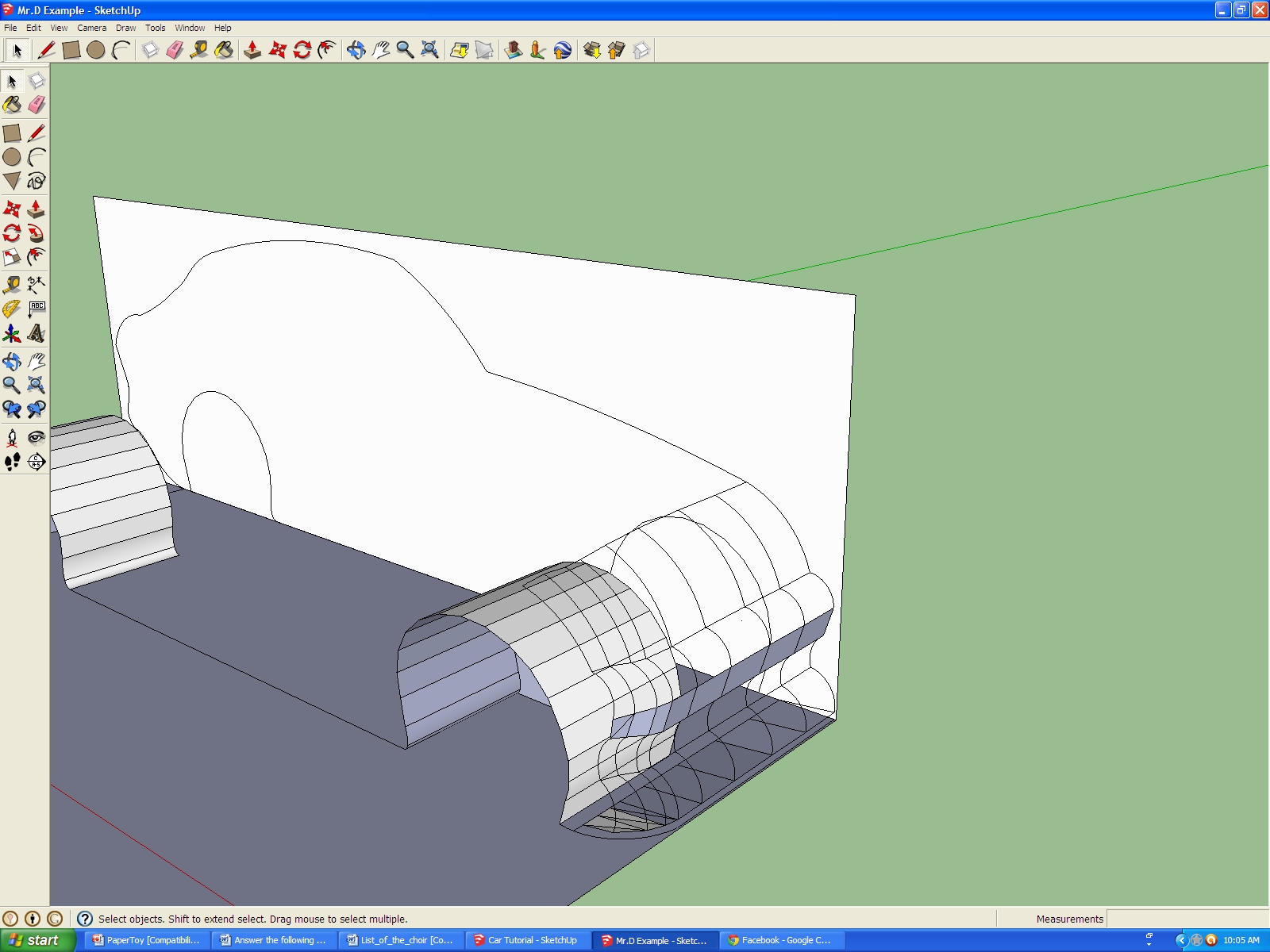The width and height of the screenshot is (1270, 952).
Task: Select the Scale tool in left palette
Action: pyautogui.click(x=12, y=257)
